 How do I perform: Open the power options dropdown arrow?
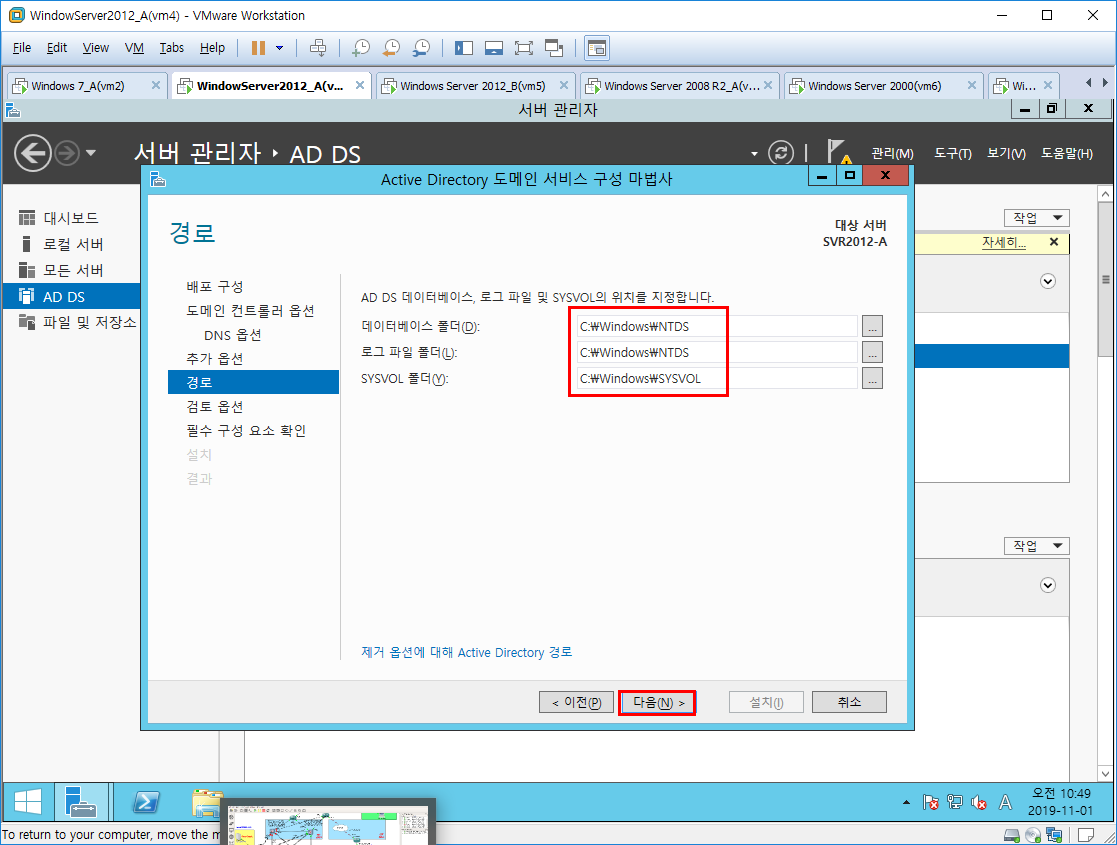pos(279,48)
